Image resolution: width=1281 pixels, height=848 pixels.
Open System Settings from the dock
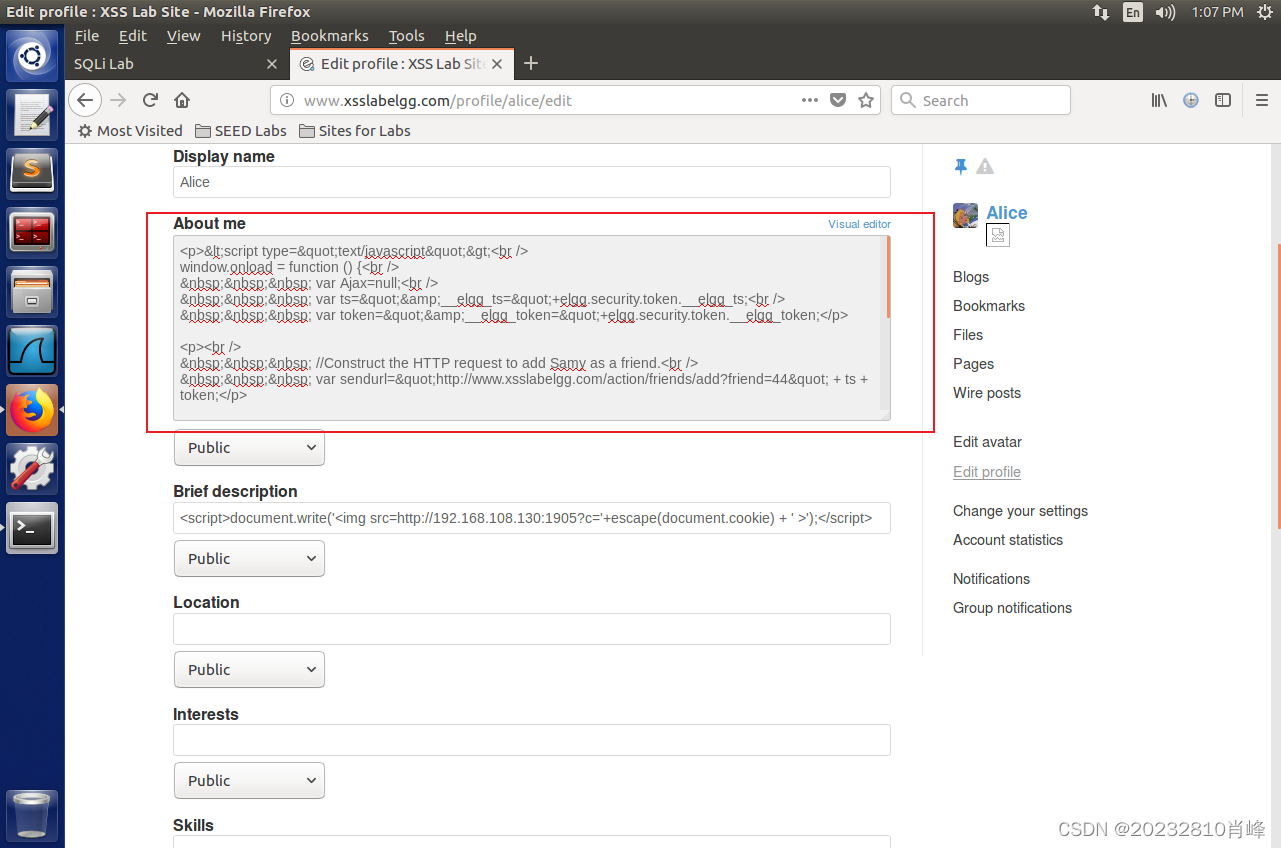click(x=32, y=469)
